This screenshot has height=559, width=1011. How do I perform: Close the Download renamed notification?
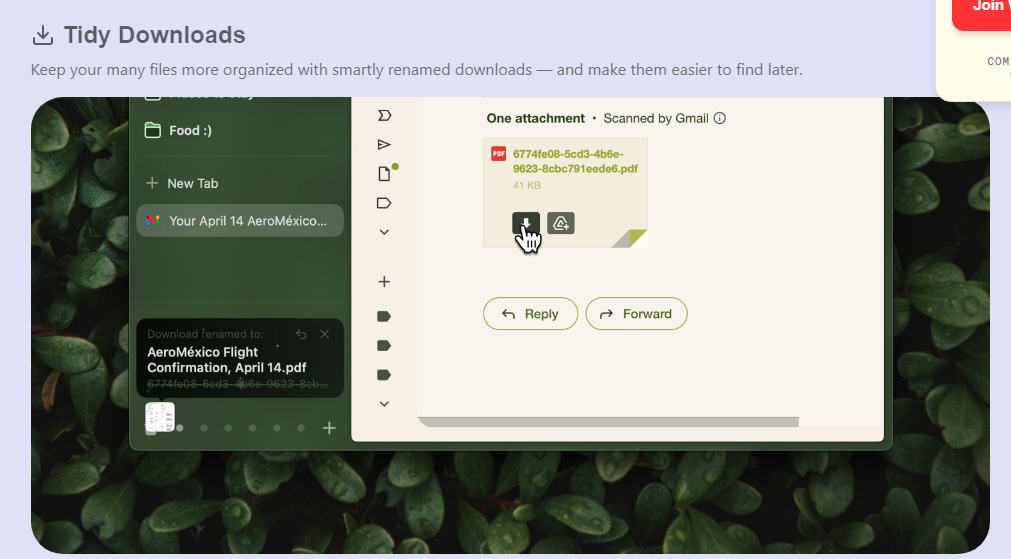click(324, 334)
